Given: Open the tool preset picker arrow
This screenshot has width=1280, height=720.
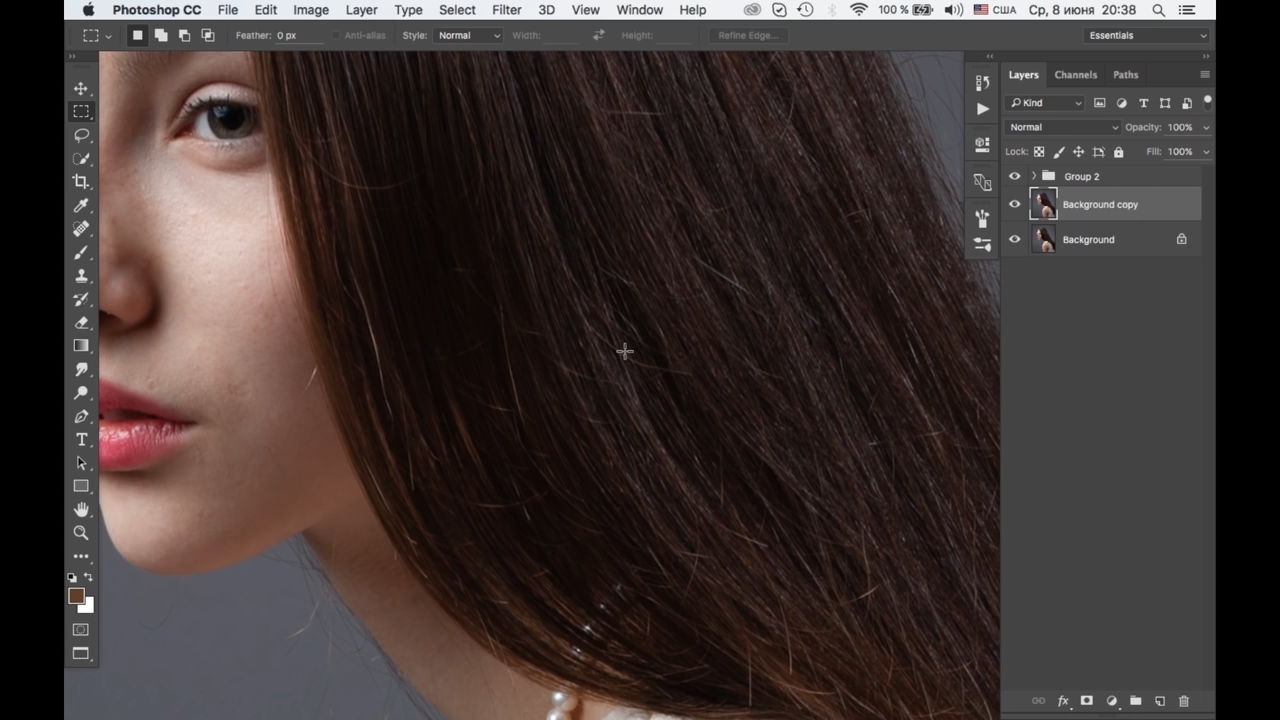Looking at the screenshot, I should (108, 36).
